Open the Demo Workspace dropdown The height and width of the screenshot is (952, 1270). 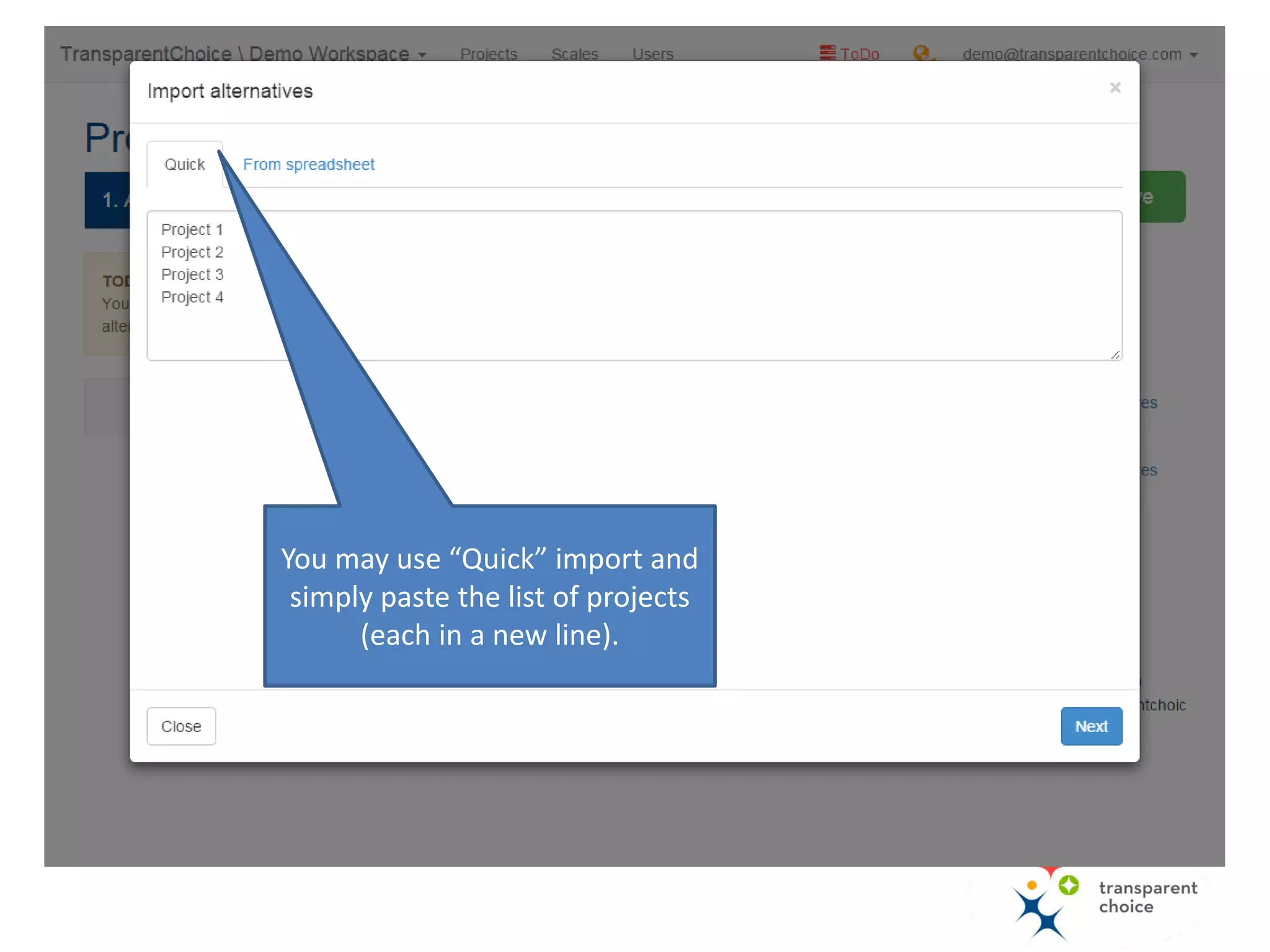coord(244,54)
